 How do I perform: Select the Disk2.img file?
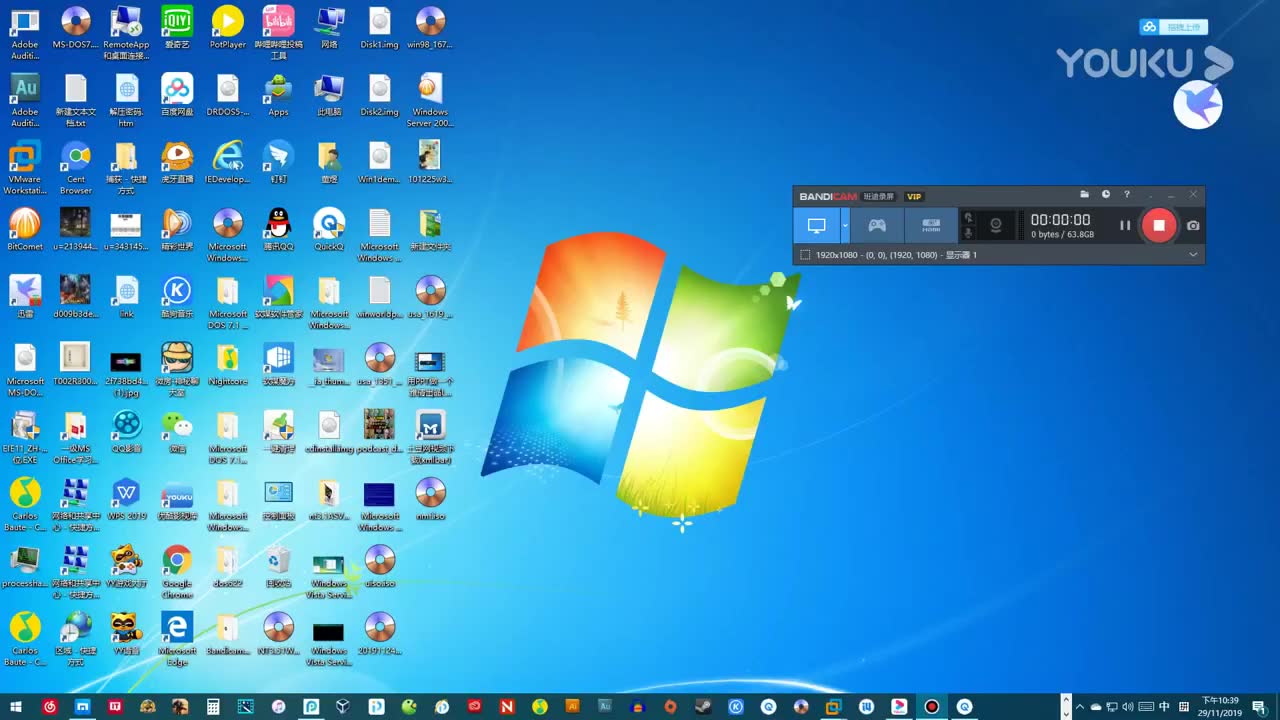pos(380,95)
